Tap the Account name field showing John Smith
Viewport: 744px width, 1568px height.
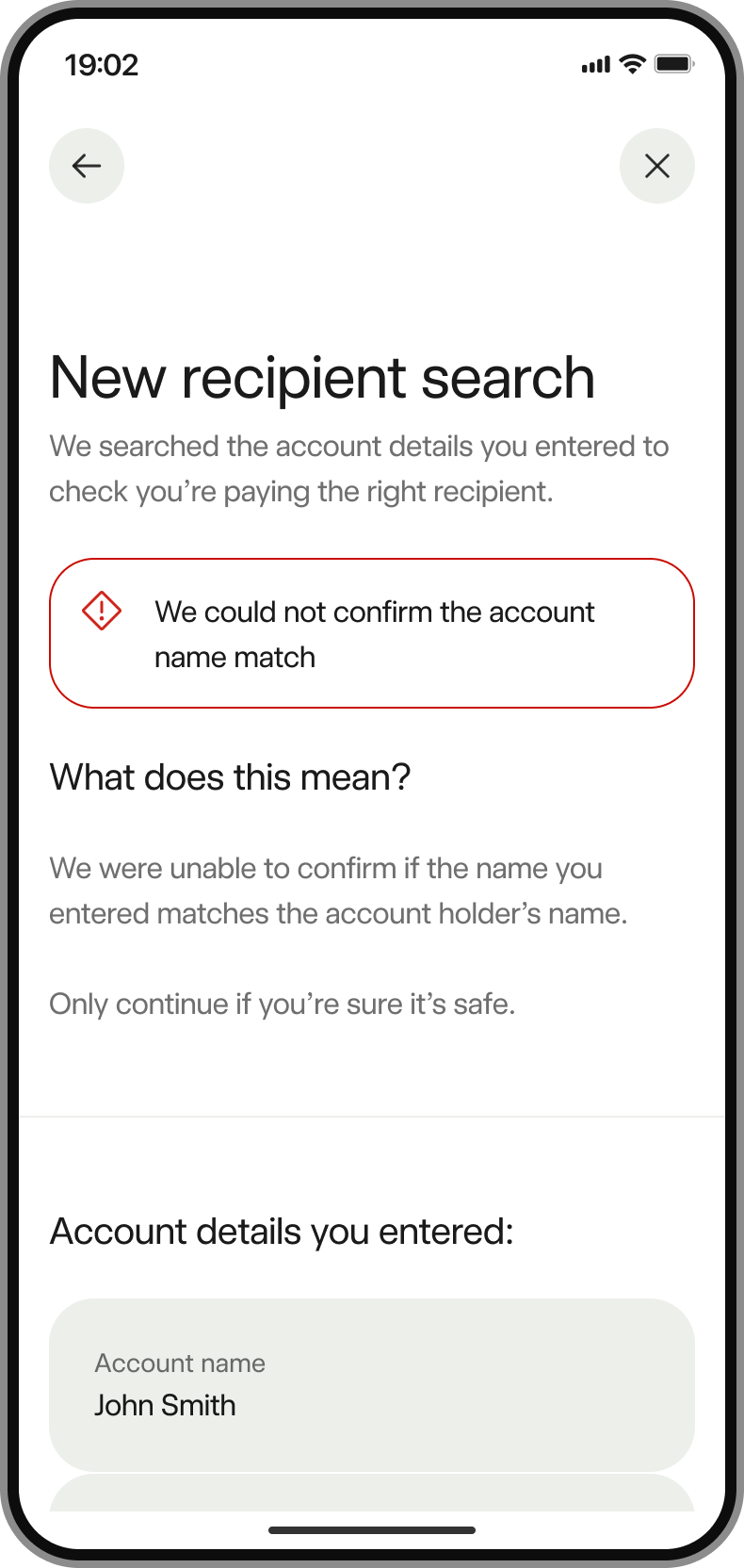pyautogui.click(x=372, y=1384)
